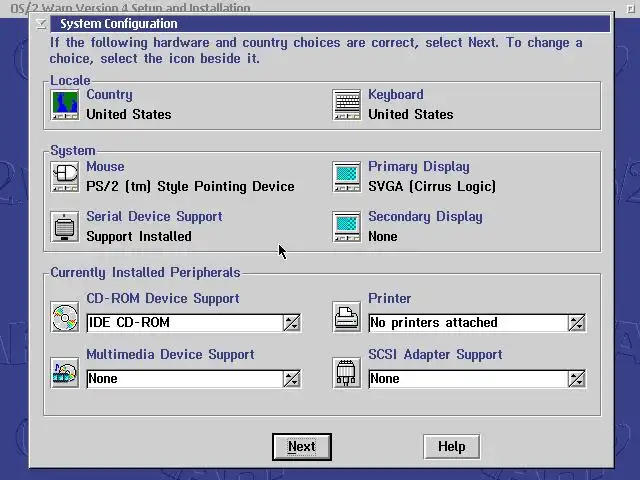Image resolution: width=640 pixels, height=480 pixels.
Task: Expand the Multimedia Device Support dropdown arrow
Action: [291, 379]
